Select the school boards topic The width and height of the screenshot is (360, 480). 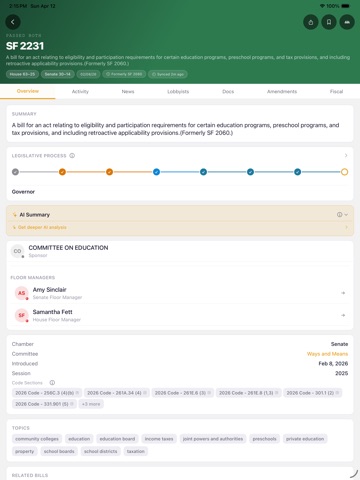59,451
